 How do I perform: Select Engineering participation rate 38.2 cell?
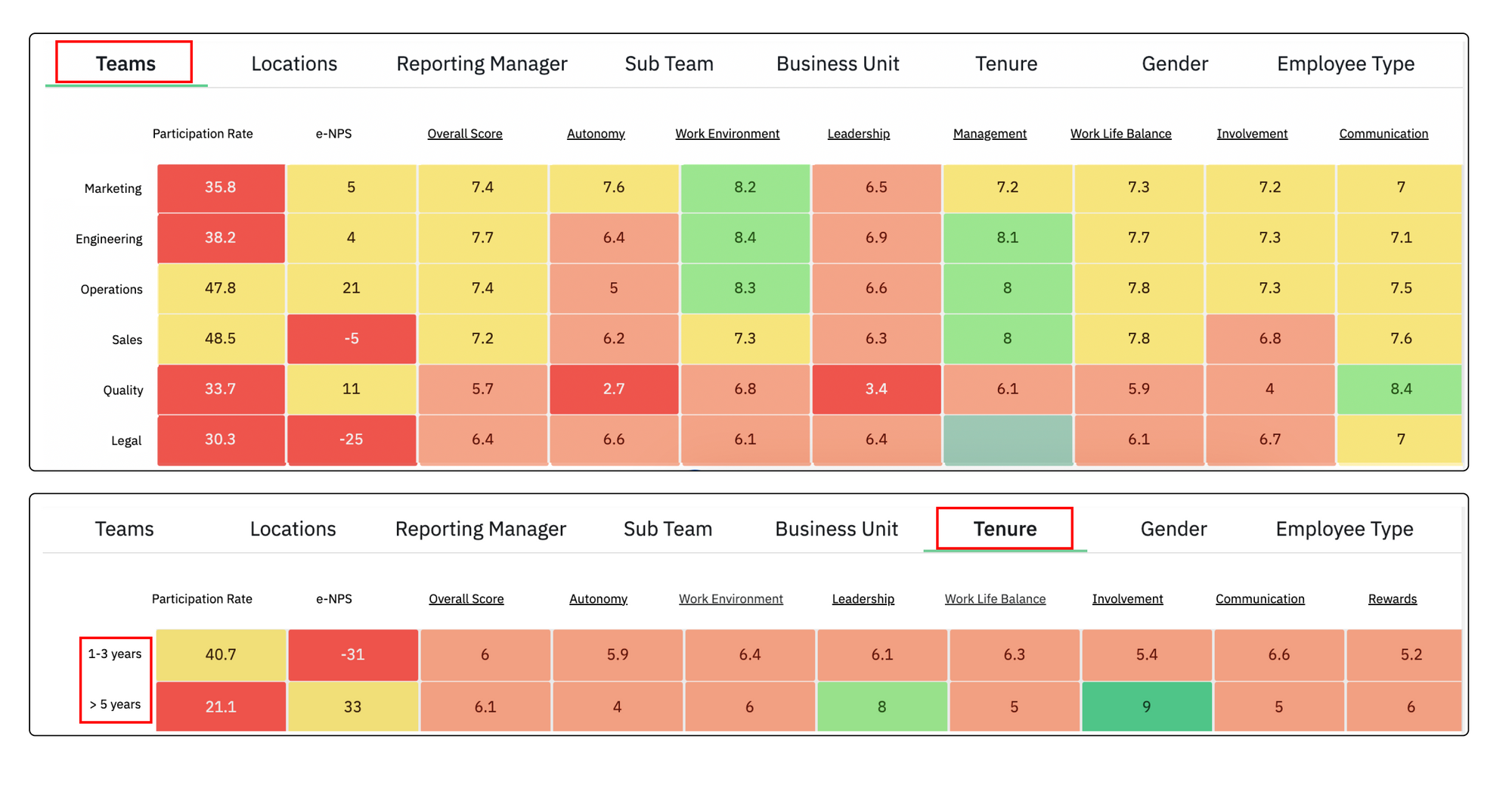tap(221, 238)
